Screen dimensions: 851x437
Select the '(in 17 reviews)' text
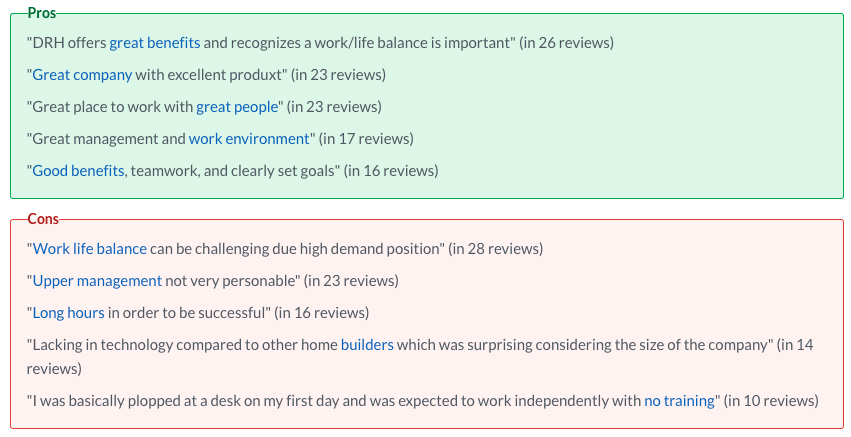(x=366, y=139)
